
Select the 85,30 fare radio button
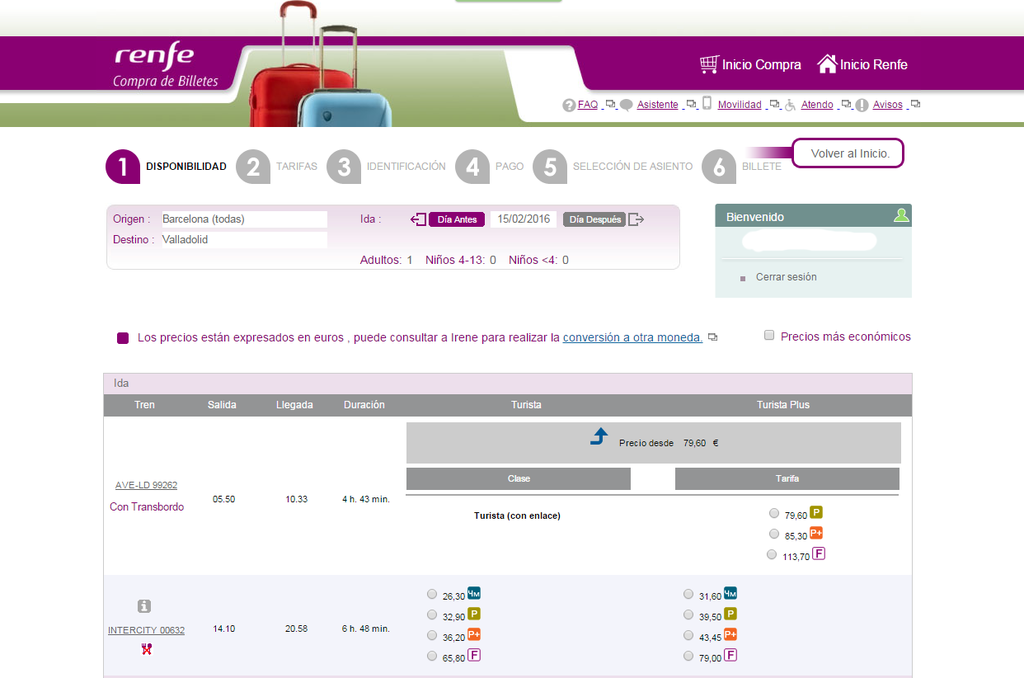click(774, 534)
